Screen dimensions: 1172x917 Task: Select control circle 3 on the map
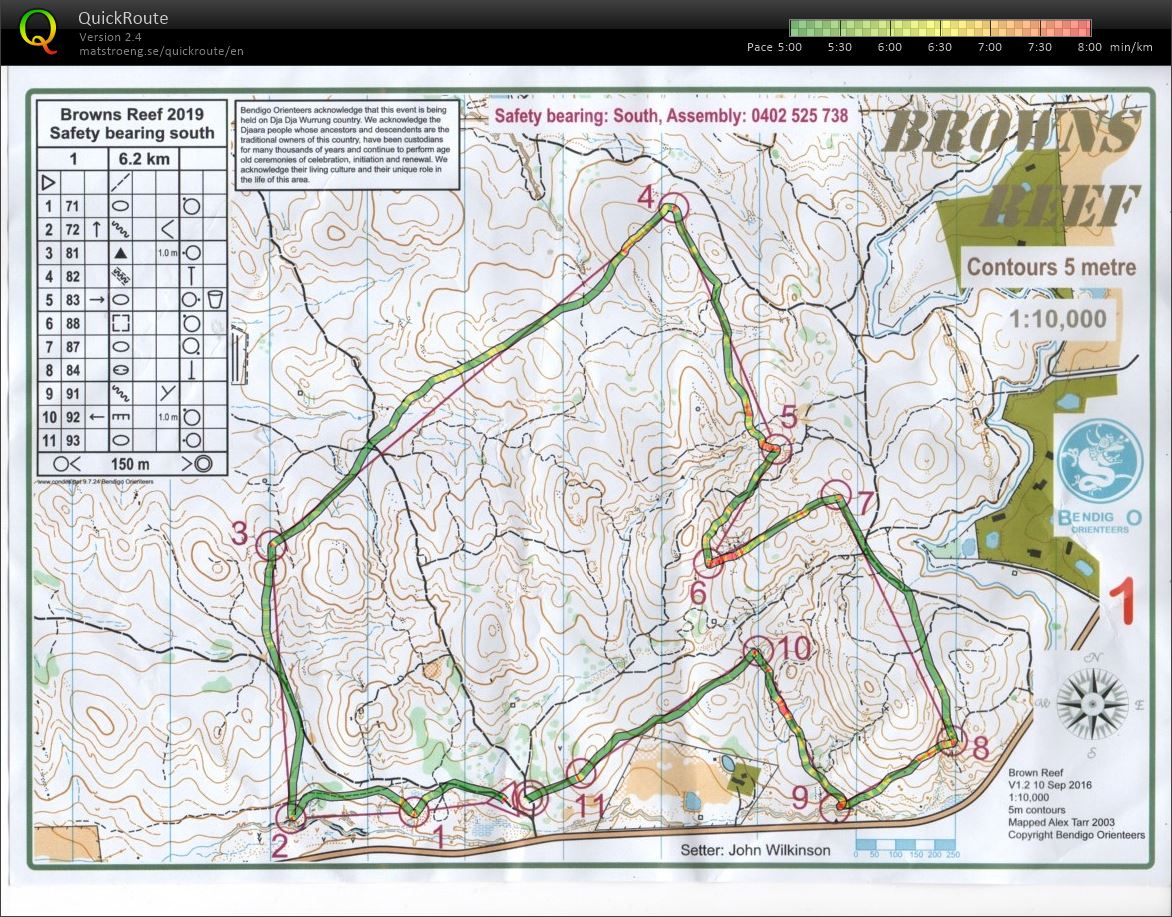[x=271, y=547]
